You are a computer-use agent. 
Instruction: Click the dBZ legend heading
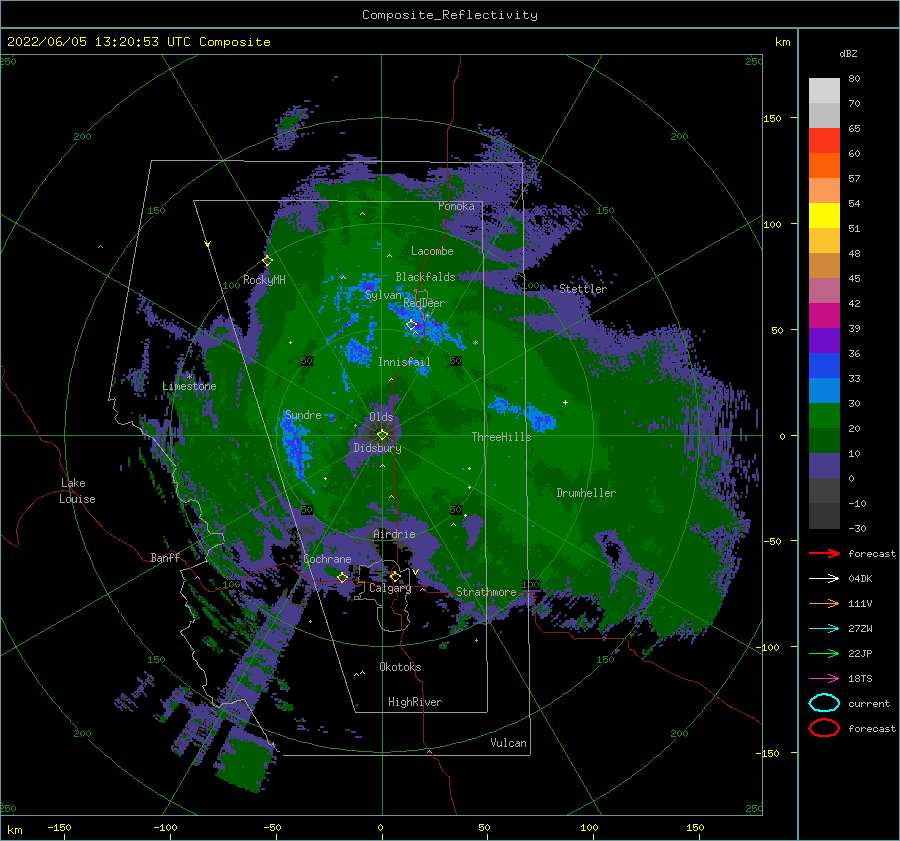pos(848,53)
